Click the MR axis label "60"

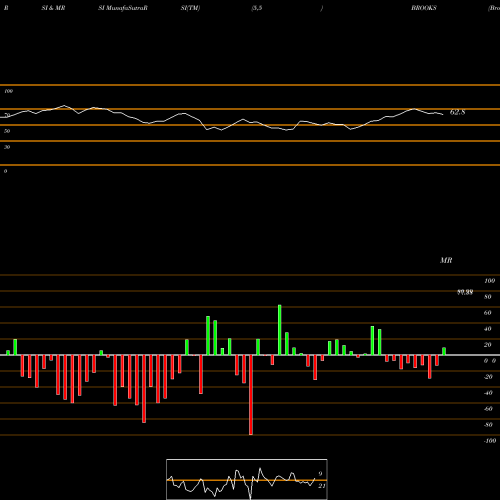coord(488,313)
